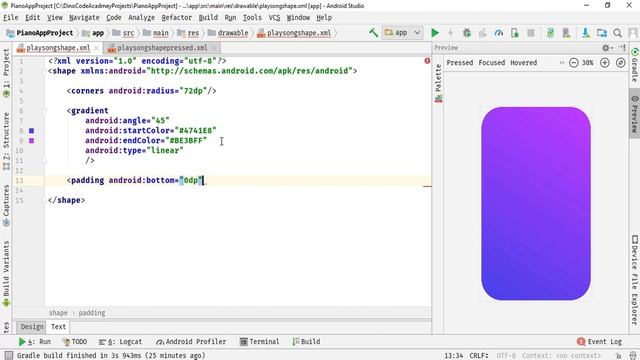Click the Stop square icon in toolbar
The image size is (640, 360).
pyautogui.click(x=531, y=33)
